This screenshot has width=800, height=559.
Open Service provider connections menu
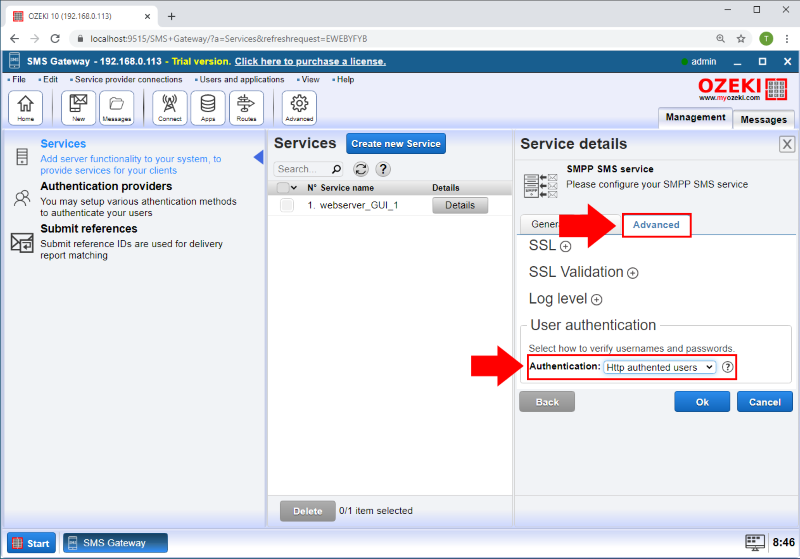128,80
